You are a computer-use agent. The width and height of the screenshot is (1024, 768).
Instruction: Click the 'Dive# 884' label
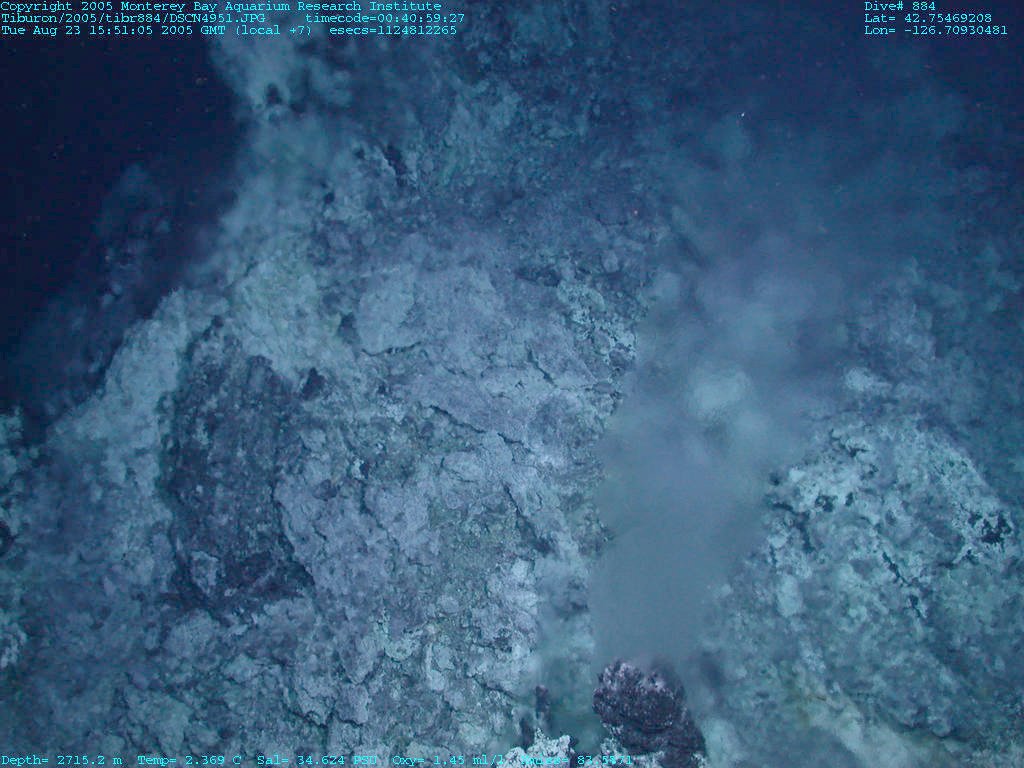(x=900, y=7)
